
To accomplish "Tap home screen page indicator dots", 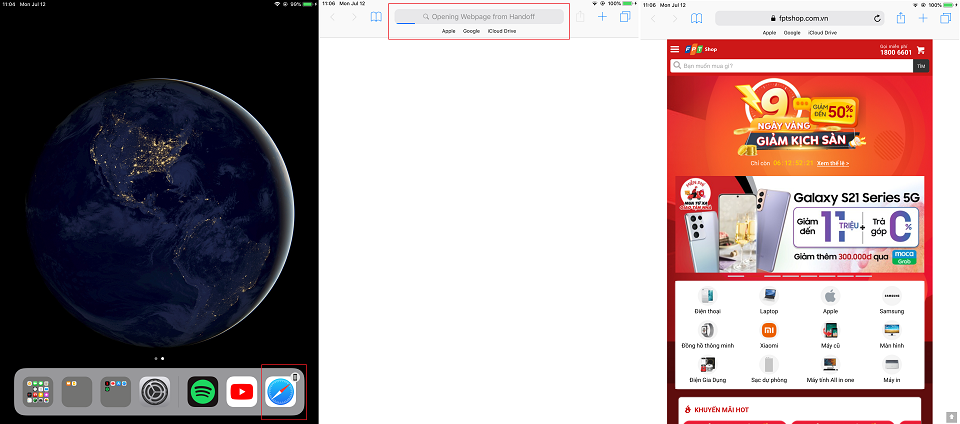I will pos(159,359).
